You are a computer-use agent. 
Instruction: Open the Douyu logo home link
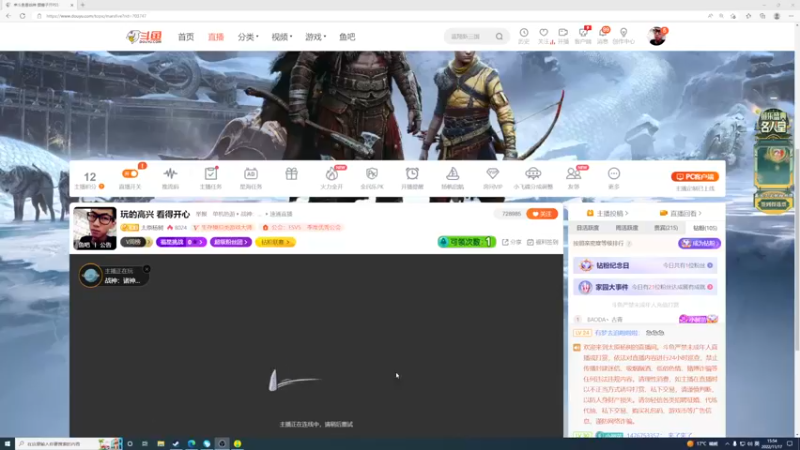coord(144,37)
